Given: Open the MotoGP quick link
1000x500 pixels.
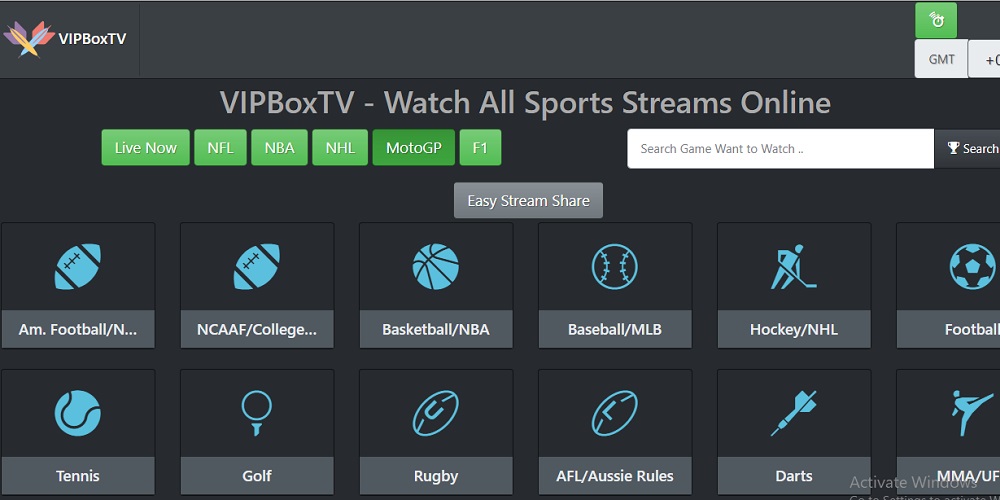Looking at the screenshot, I should (413, 147).
